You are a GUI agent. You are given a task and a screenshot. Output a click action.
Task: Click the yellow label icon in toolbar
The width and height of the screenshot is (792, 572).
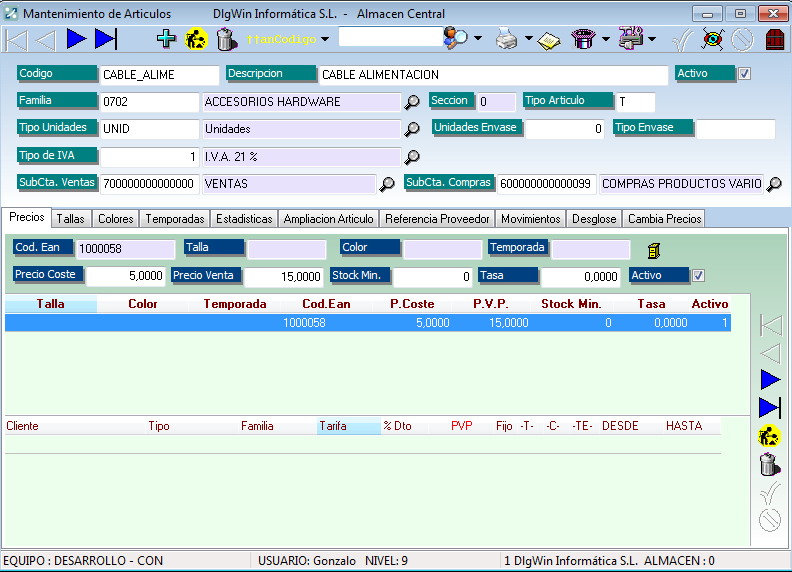click(549, 40)
